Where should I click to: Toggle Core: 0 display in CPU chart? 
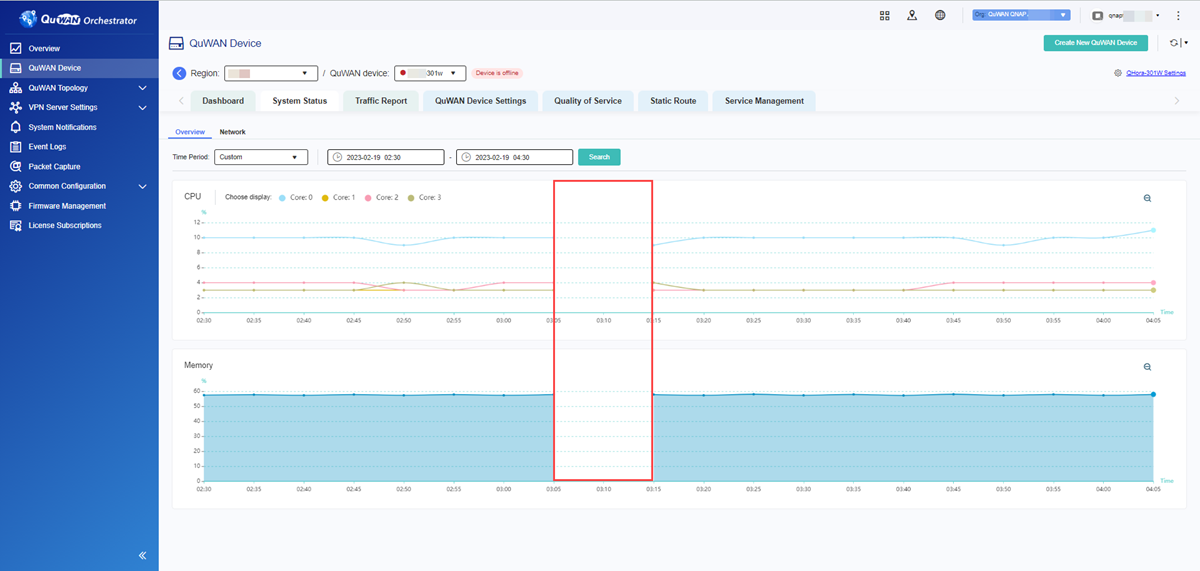tap(297, 198)
